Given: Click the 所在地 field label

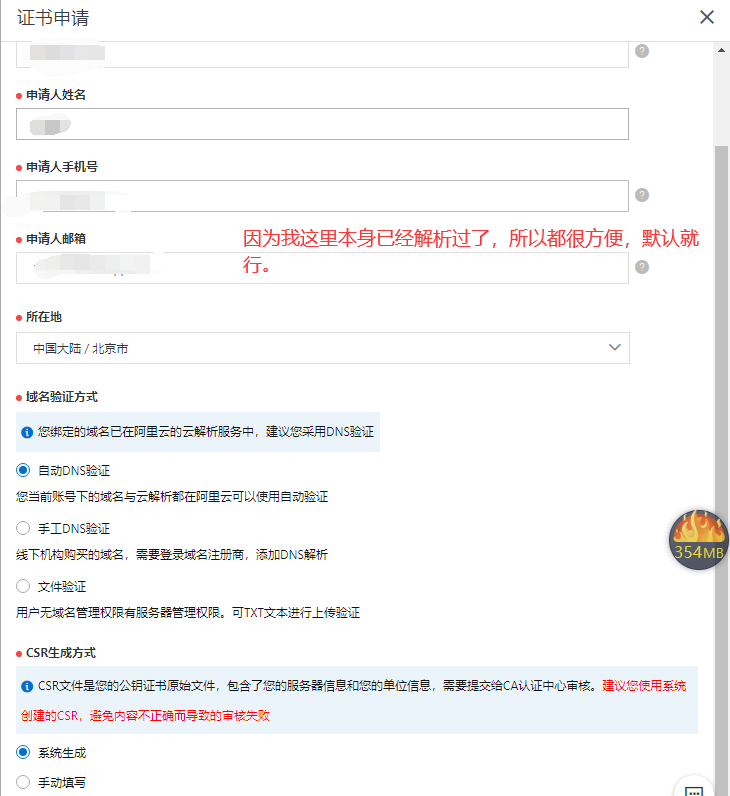Looking at the screenshot, I should [x=44, y=317].
